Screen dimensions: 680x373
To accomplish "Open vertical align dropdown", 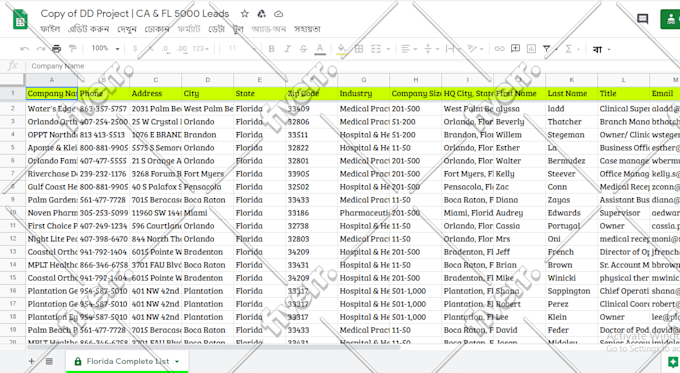I will [x=431, y=49].
